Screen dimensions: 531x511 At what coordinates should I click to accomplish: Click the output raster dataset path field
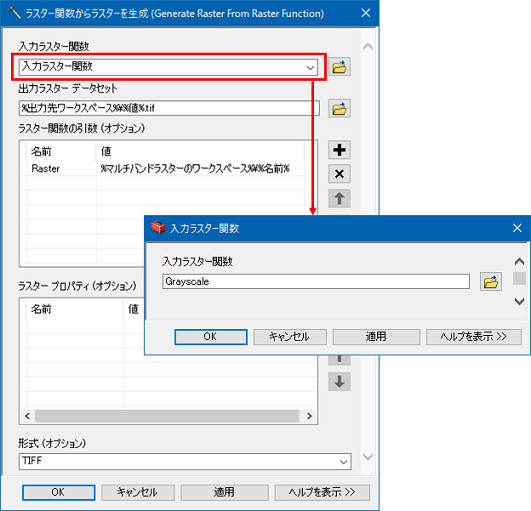click(169, 108)
